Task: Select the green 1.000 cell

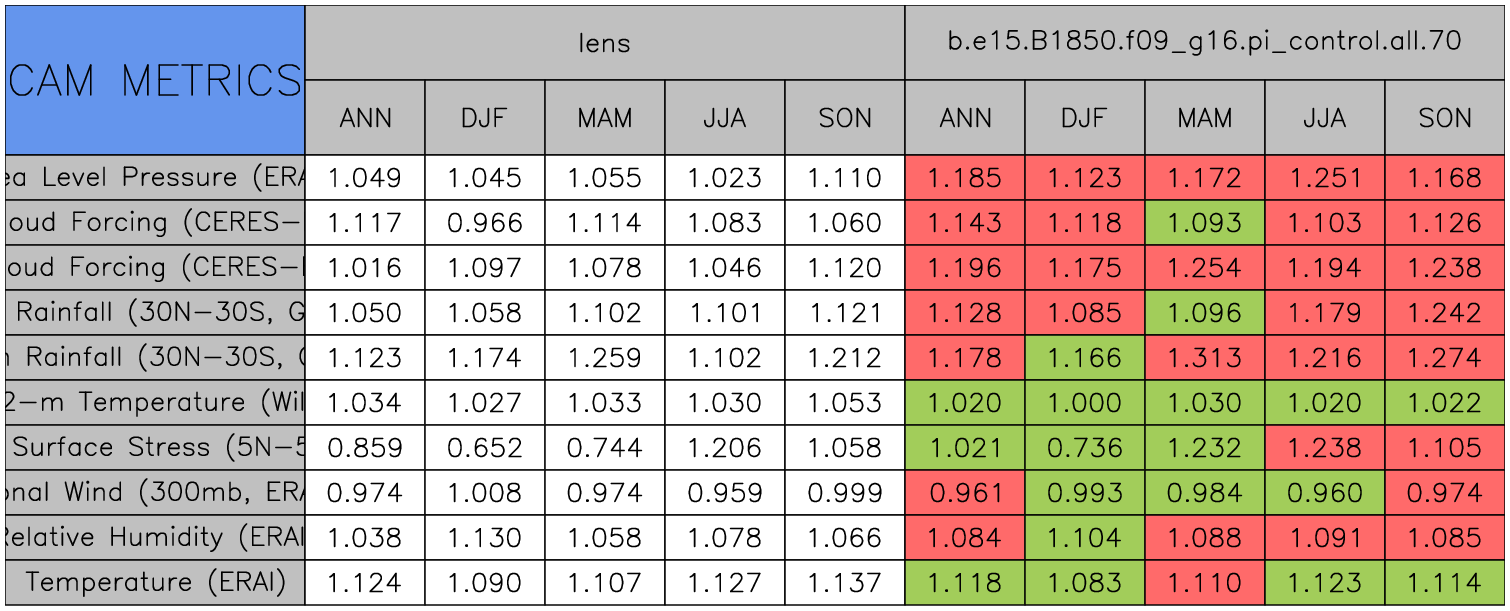Action: click(1085, 403)
